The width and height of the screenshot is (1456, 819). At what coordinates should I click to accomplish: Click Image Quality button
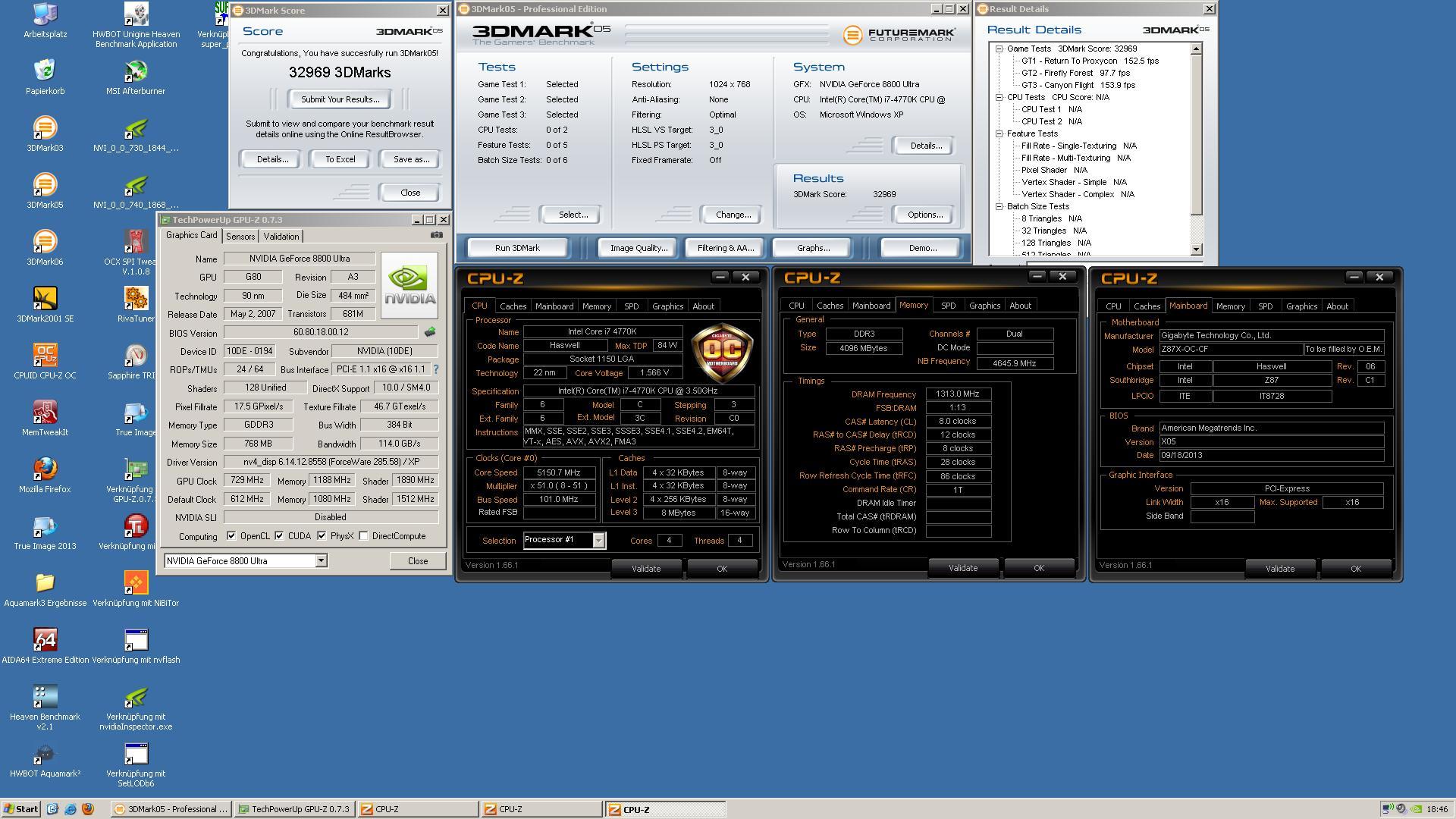tap(639, 248)
